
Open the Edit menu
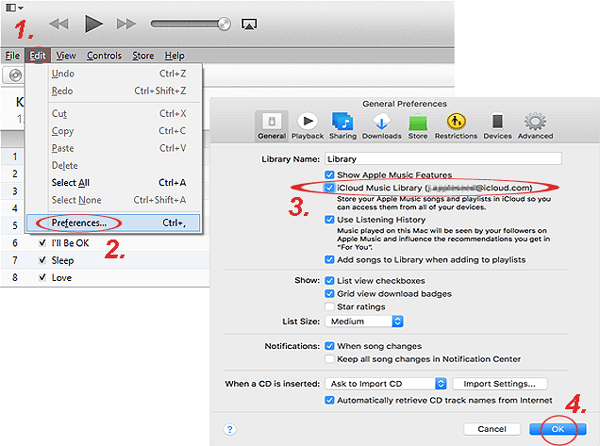tap(38, 56)
